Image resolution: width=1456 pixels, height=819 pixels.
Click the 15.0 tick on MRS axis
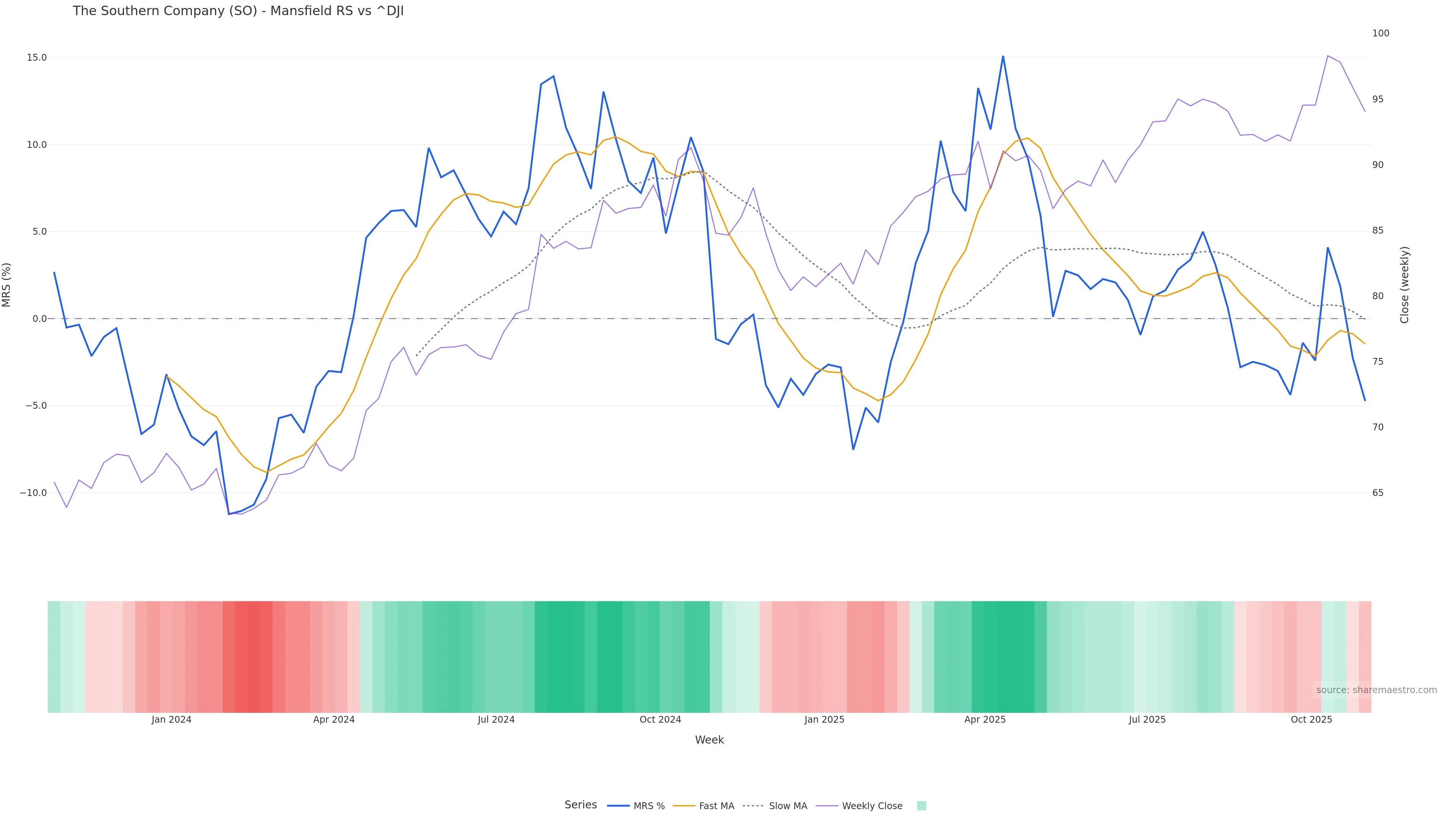point(37,58)
